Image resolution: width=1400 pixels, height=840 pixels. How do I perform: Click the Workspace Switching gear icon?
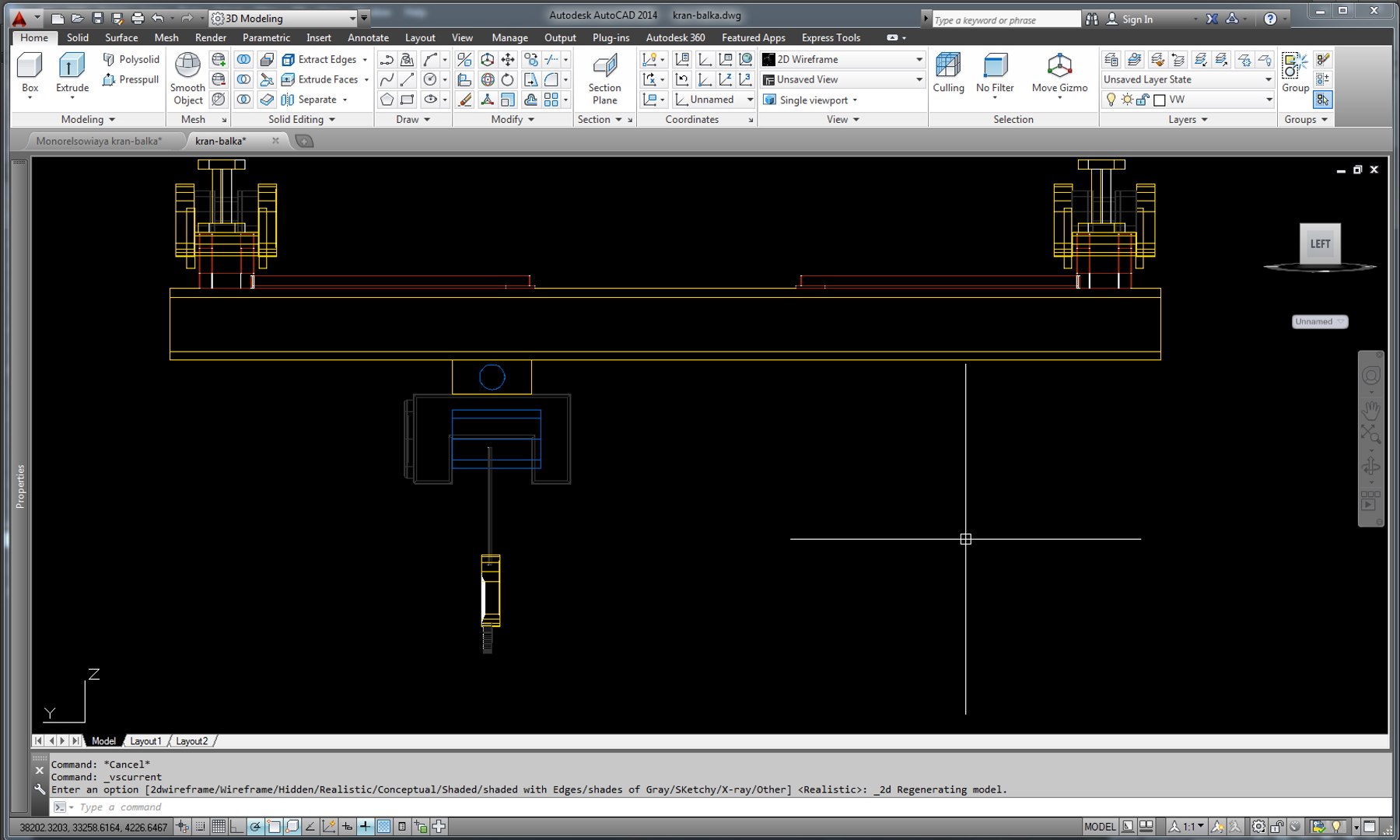1258,827
